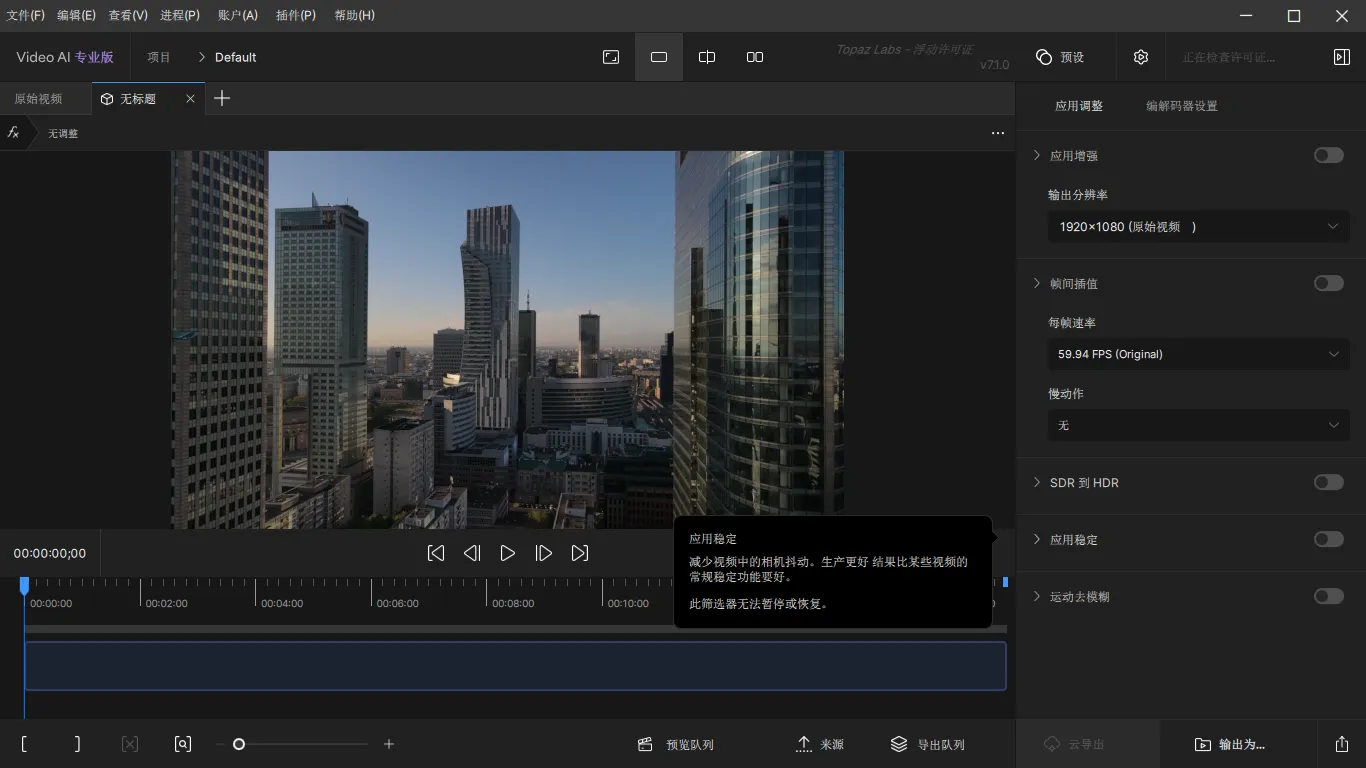Screen dimensions: 1366x768
Task: Click the play button in playback controls
Action: tap(508, 553)
